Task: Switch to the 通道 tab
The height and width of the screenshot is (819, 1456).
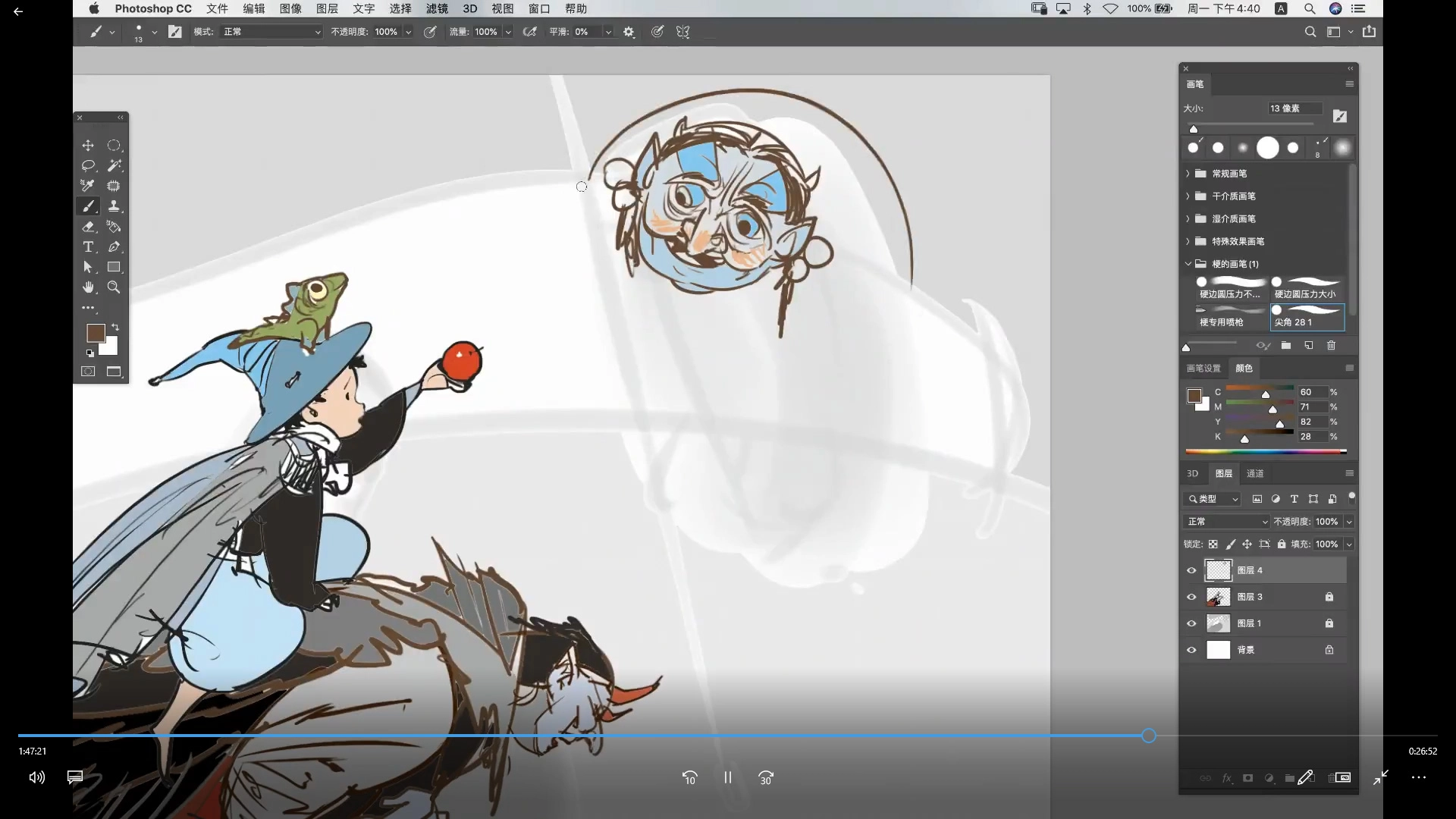Action: click(x=1255, y=473)
